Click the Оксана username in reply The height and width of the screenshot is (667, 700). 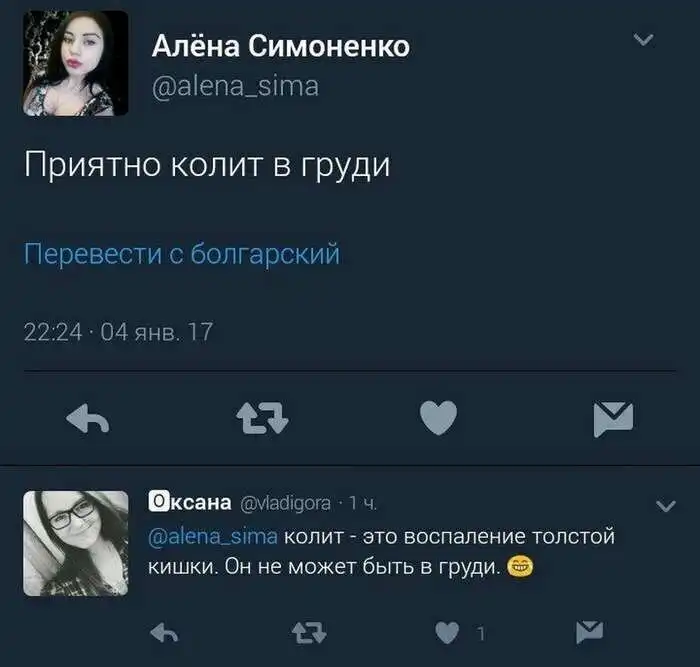[190, 502]
